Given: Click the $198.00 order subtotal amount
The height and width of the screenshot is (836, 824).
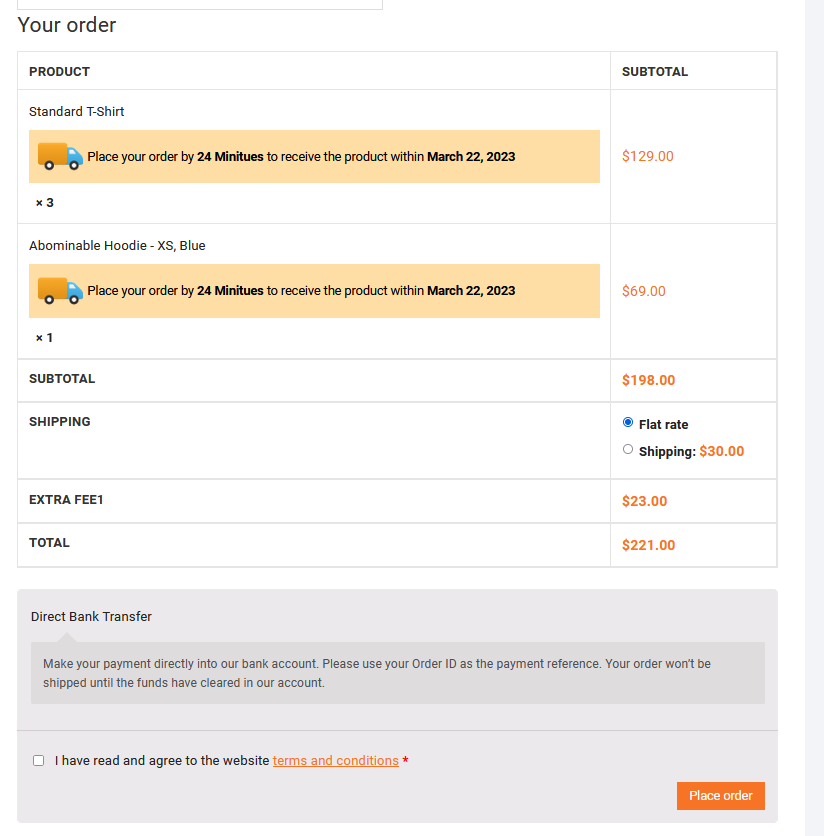Looking at the screenshot, I should (x=648, y=380).
